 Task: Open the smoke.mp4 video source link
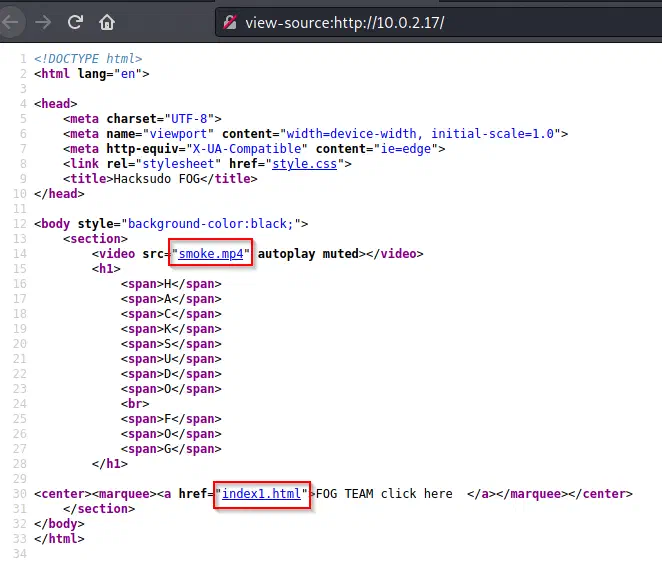(x=211, y=254)
